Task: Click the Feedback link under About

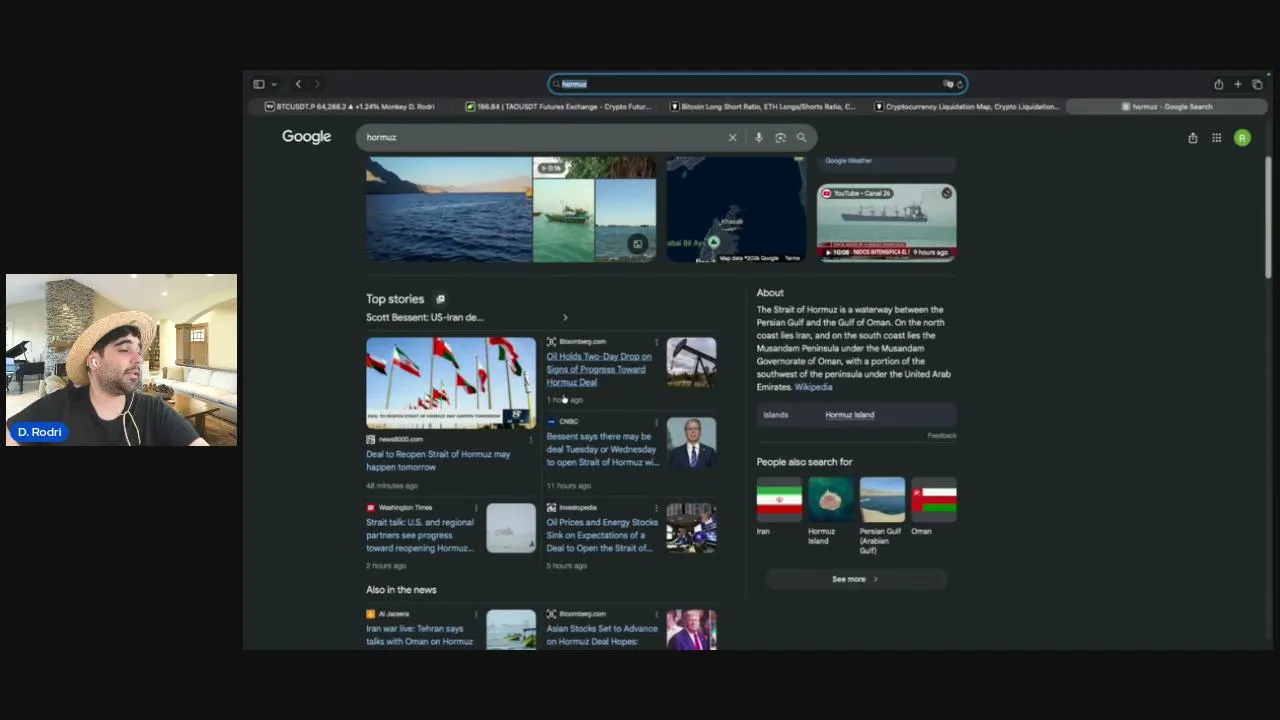Action: 942,436
